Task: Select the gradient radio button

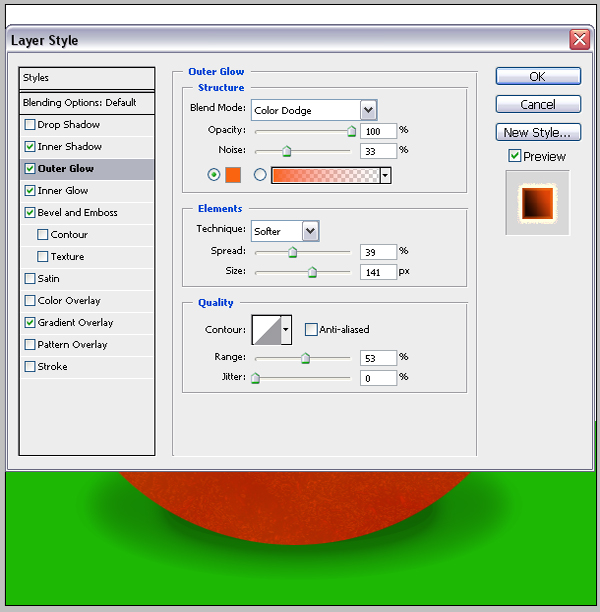Action: pyautogui.click(x=260, y=174)
